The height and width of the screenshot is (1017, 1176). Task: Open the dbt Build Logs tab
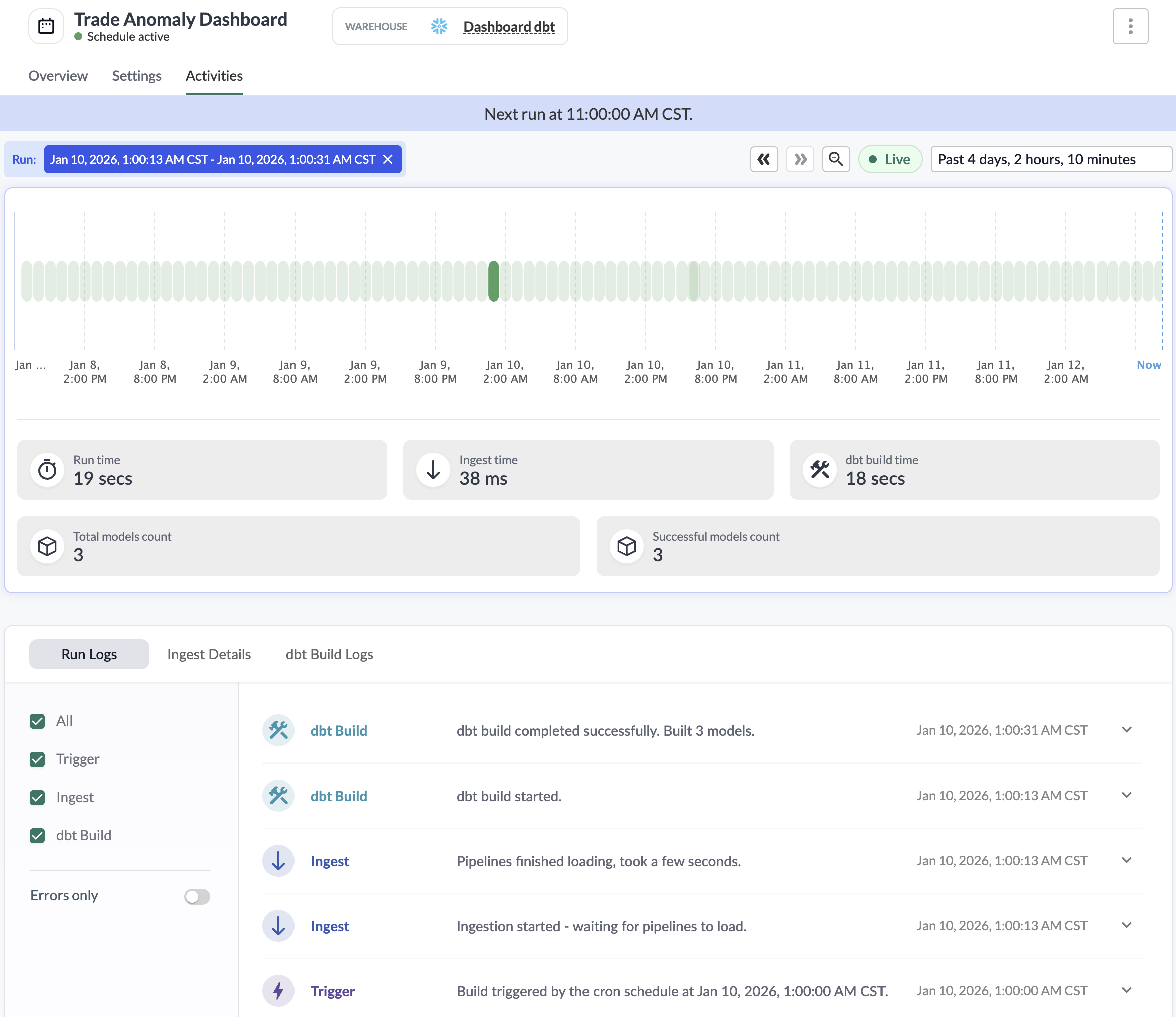tap(329, 654)
